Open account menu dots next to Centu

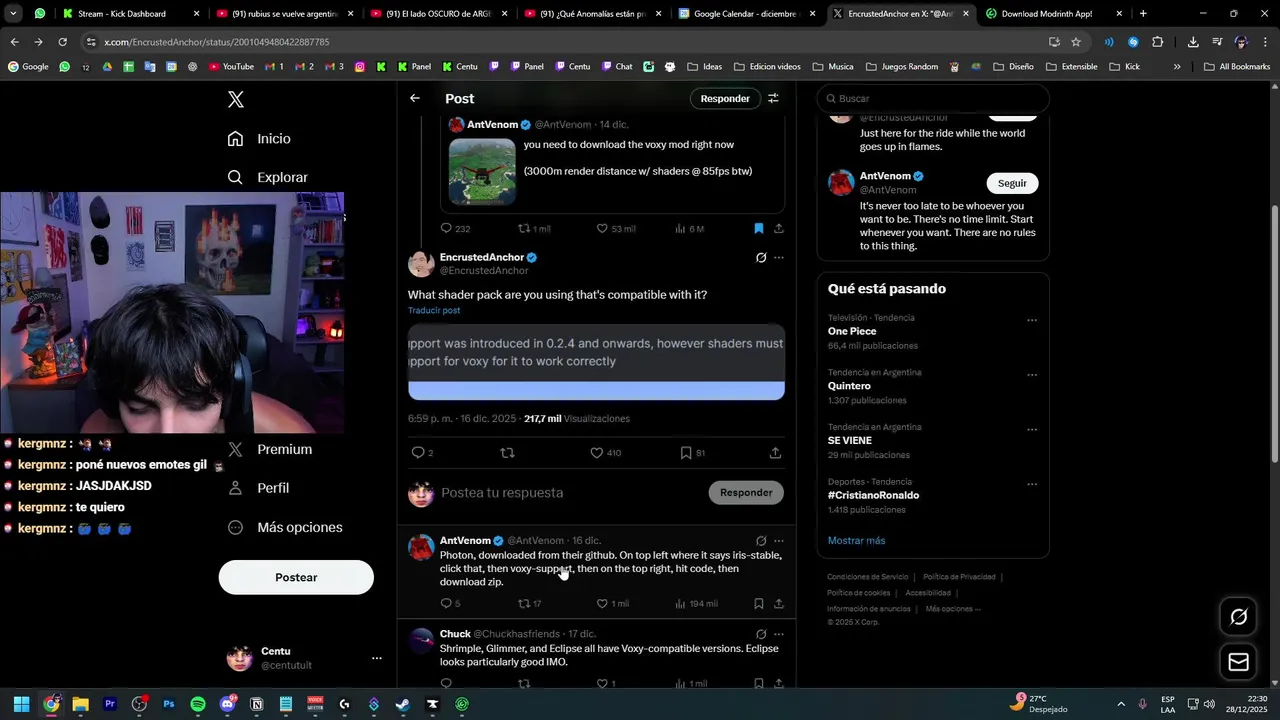click(377, 658)
